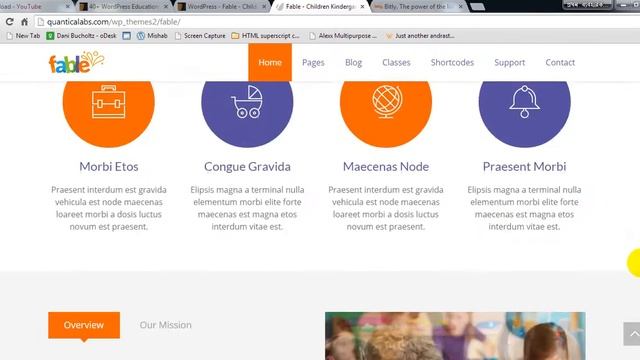Click the Praesent Morbi heading
Image resolution: width=640 pixels, height=360 pixels.
524,167
